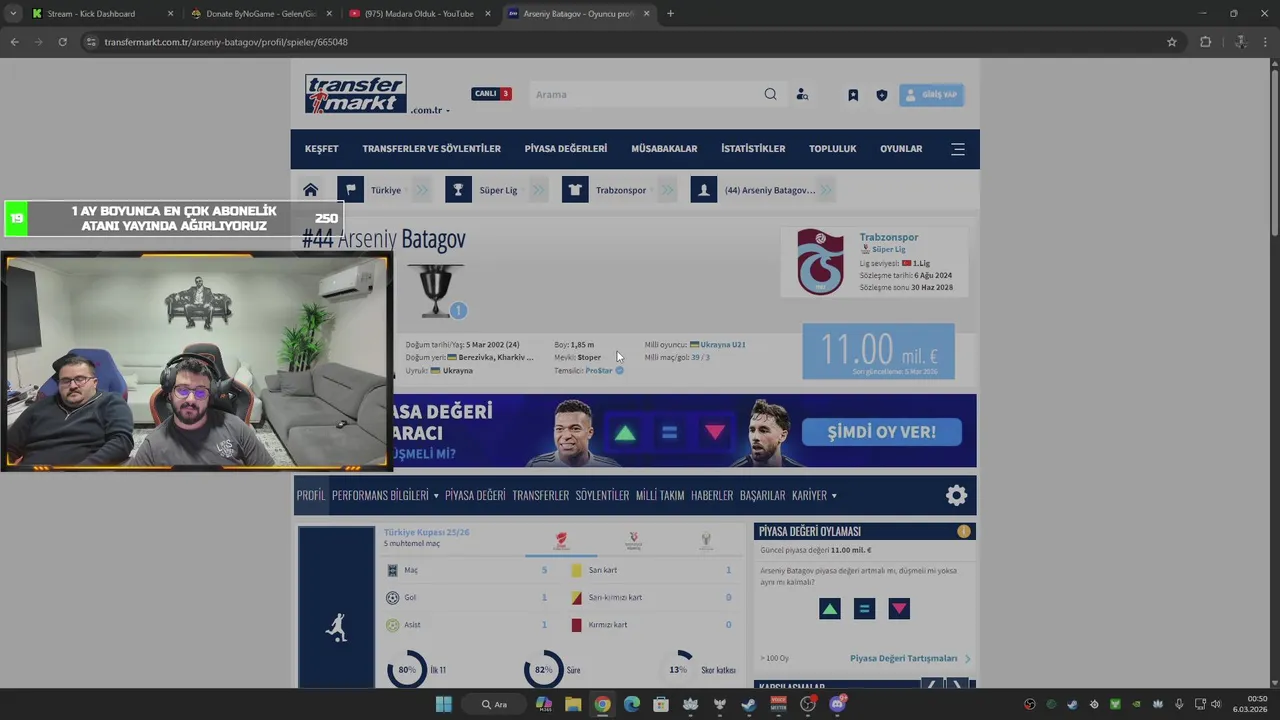Open TRANSFERLER VE SÖYLENTİLER menu
Screen dimensions: 1280x720
pyautogui.click(x=431, y=149)
